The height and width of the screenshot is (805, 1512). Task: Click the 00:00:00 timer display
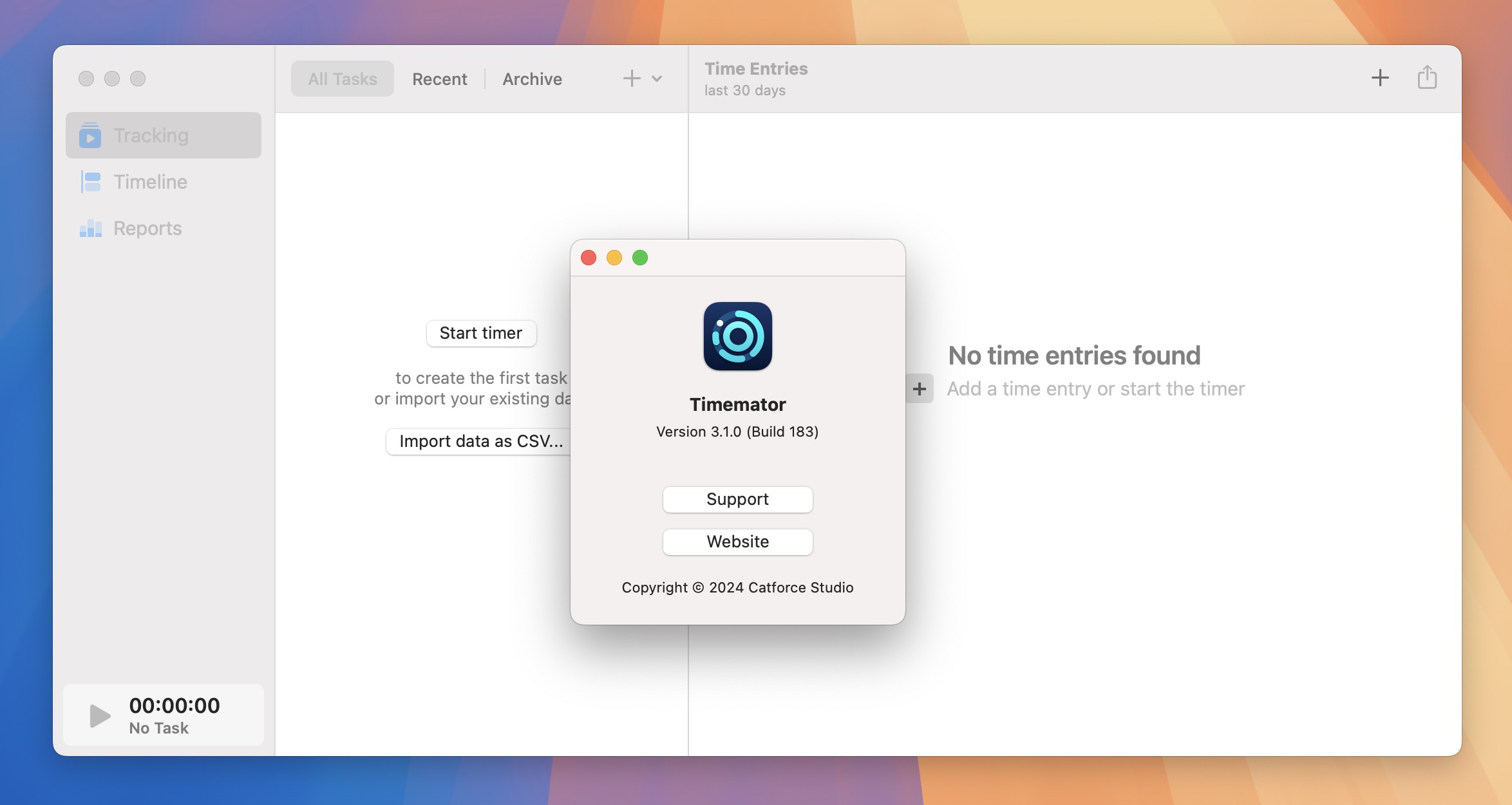175,705
